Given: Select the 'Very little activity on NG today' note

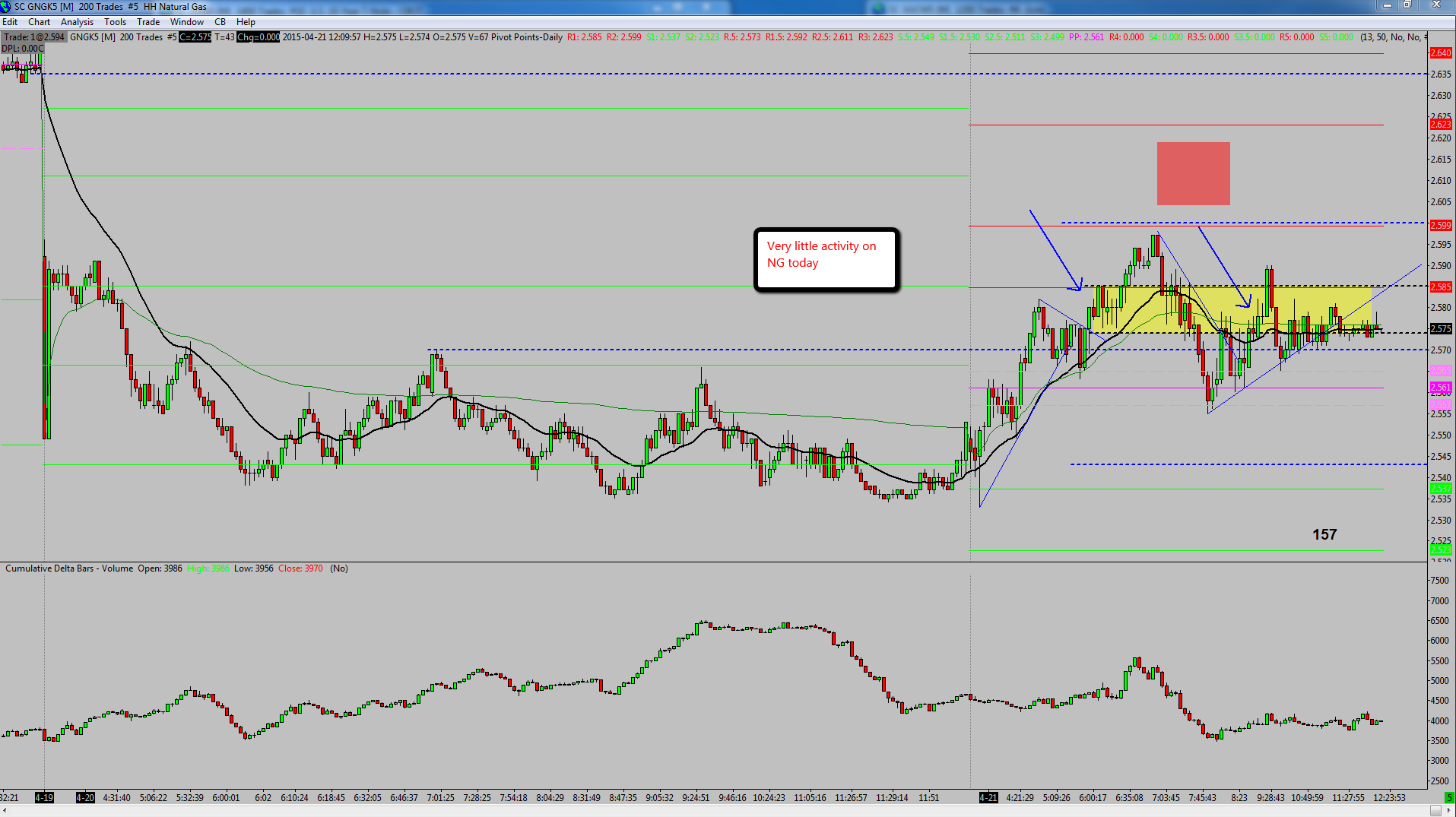Looking at the screenshot, I should click(827, 260).
